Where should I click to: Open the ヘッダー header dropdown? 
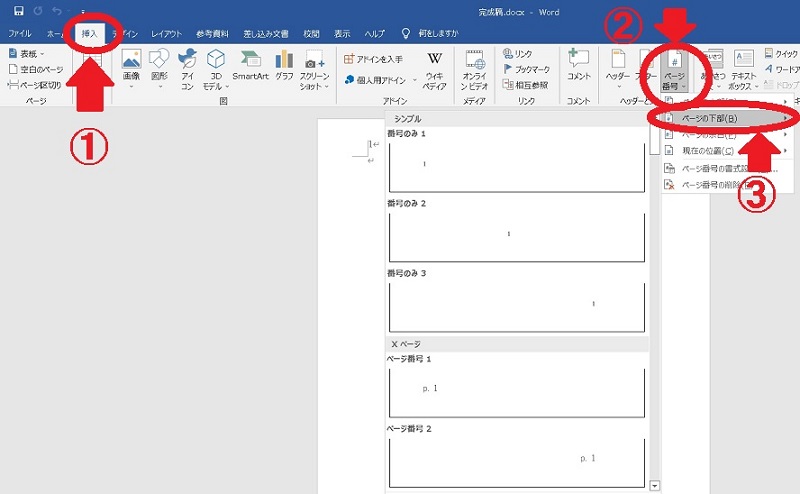(618, 69)
